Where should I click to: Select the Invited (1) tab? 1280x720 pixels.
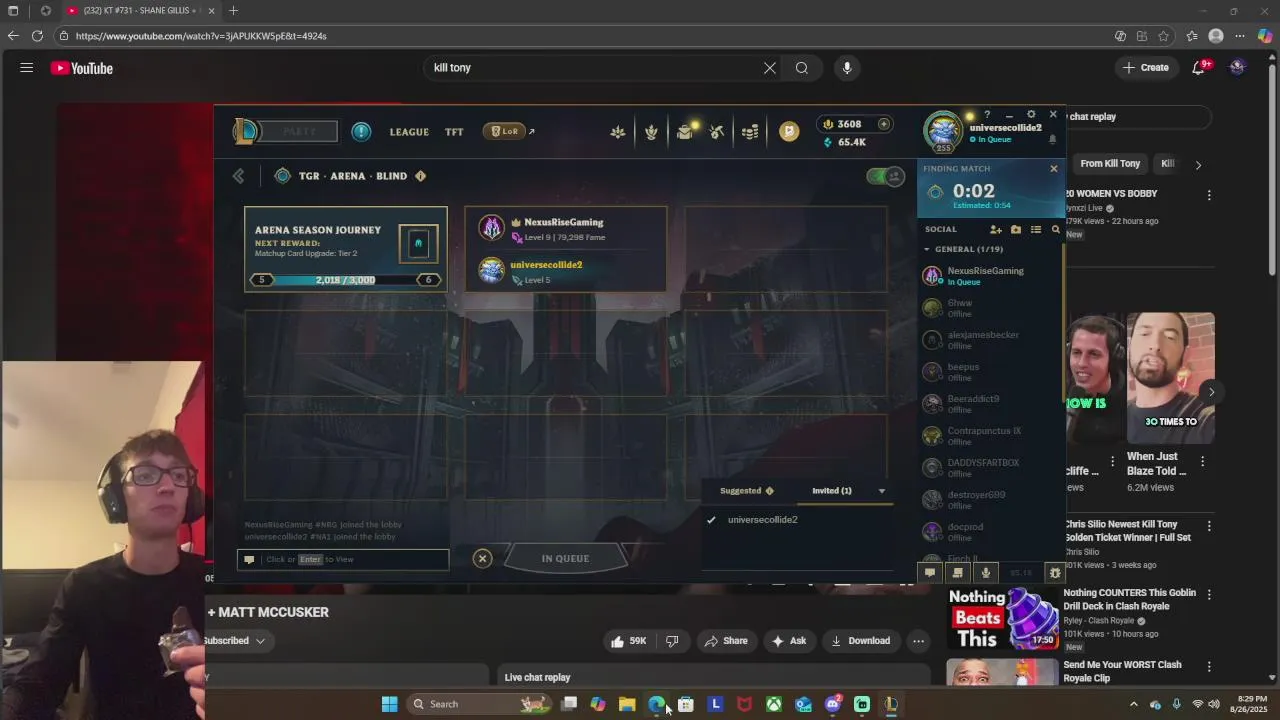(x=832, y=491)
